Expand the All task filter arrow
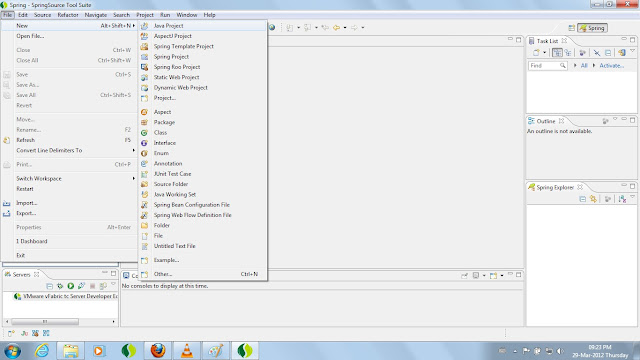640x360 pixels. click(575, 65)
